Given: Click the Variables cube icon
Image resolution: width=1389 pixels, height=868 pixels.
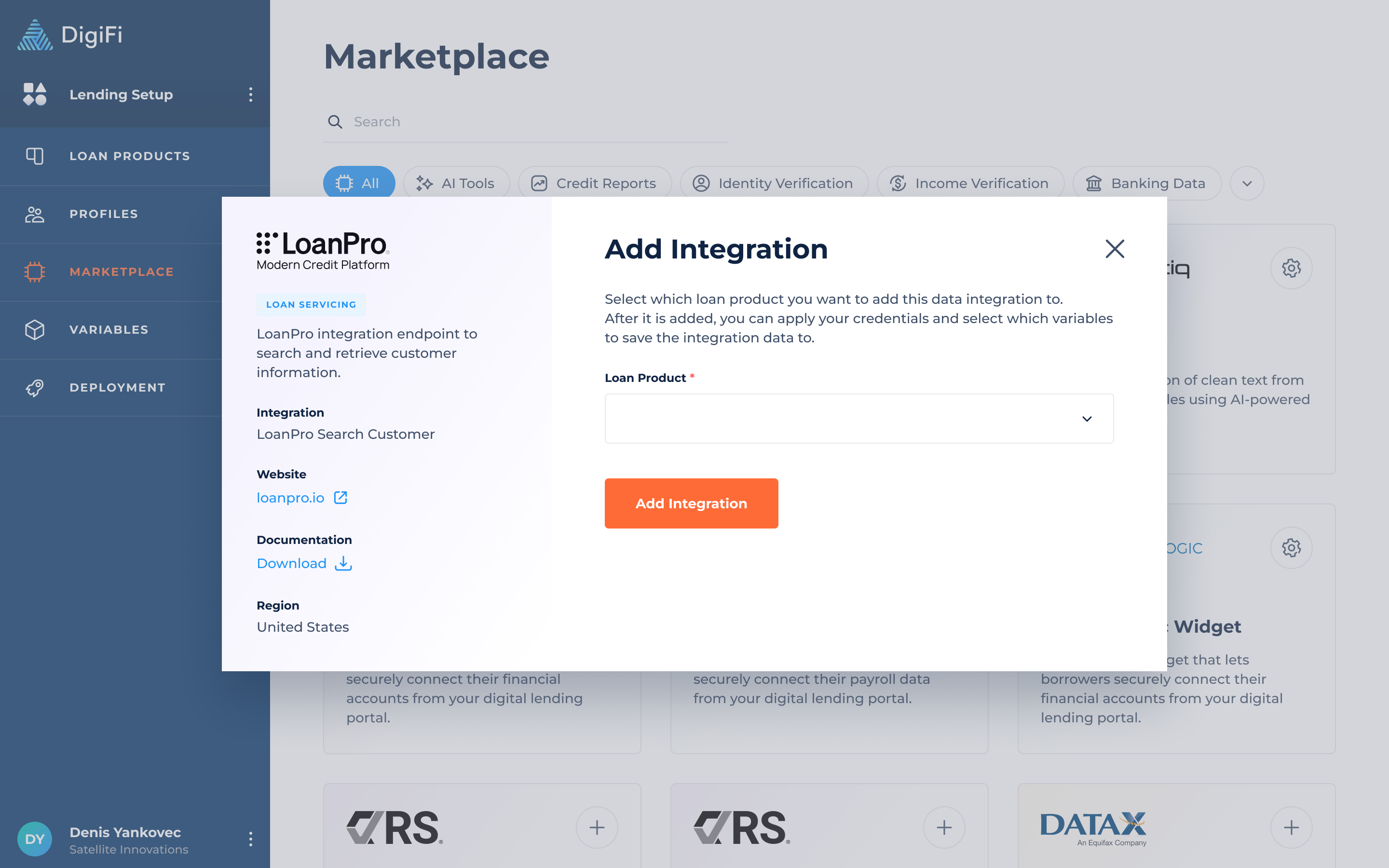Looking at the screenshot, I should [x=34, y=330].
